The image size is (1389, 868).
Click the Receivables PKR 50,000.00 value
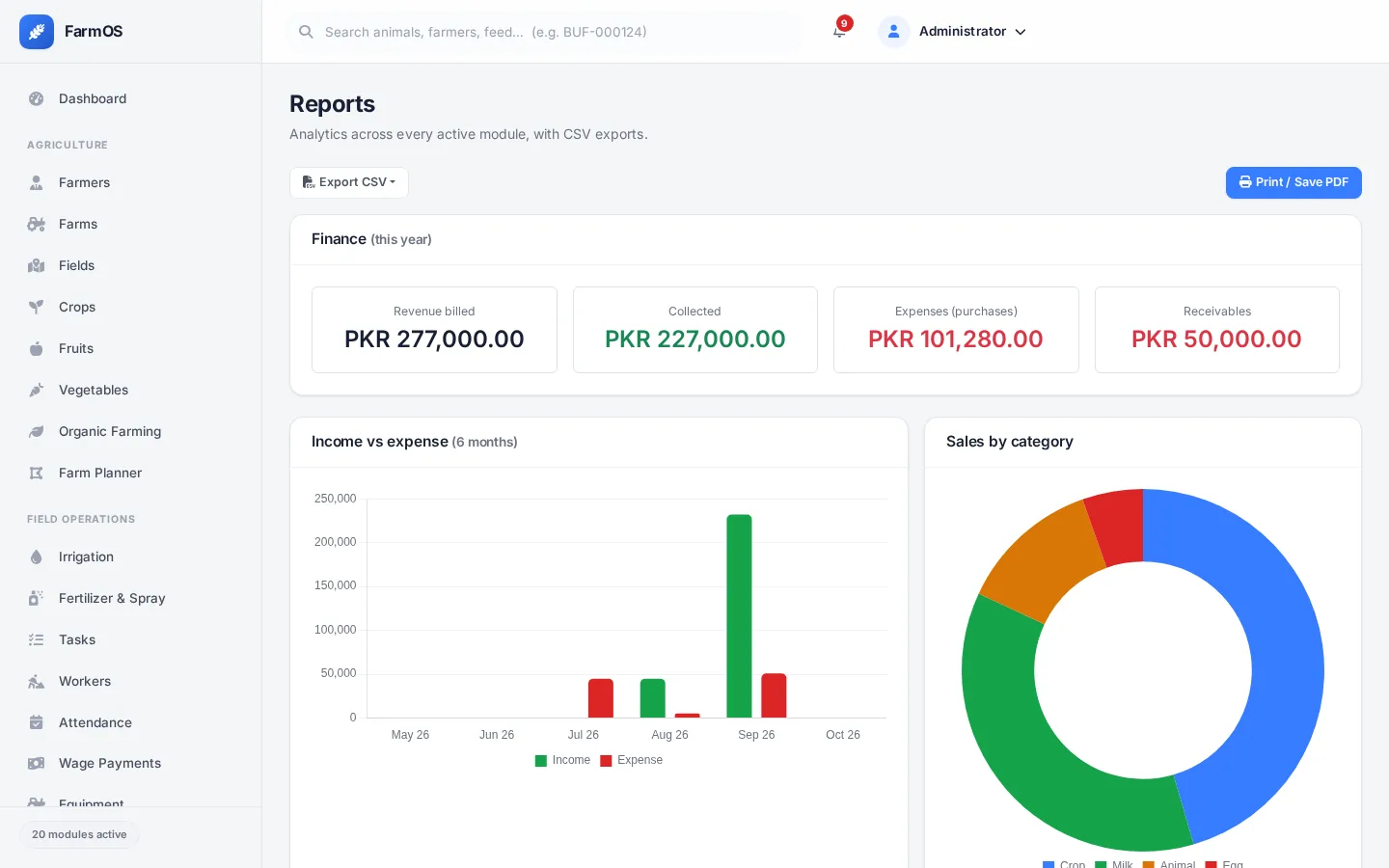pyautogui.click(x=1216, y=339)
